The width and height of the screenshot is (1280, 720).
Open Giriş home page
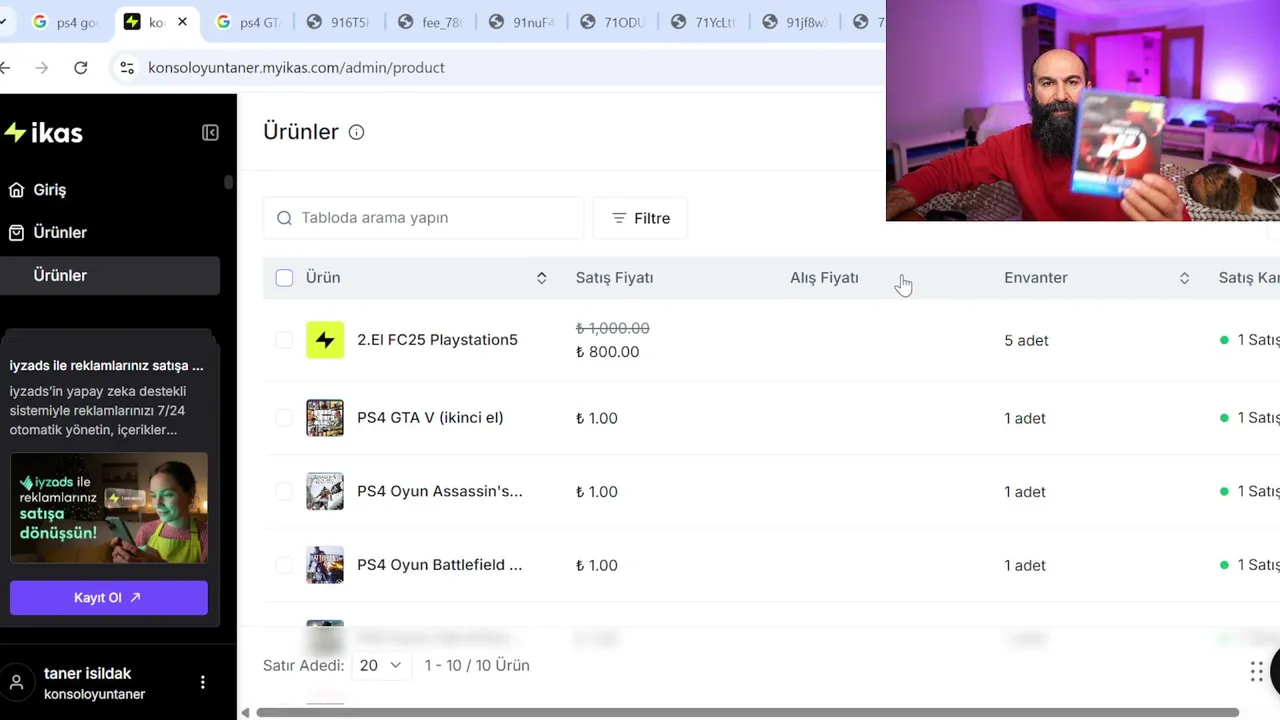tap(50, 190)
